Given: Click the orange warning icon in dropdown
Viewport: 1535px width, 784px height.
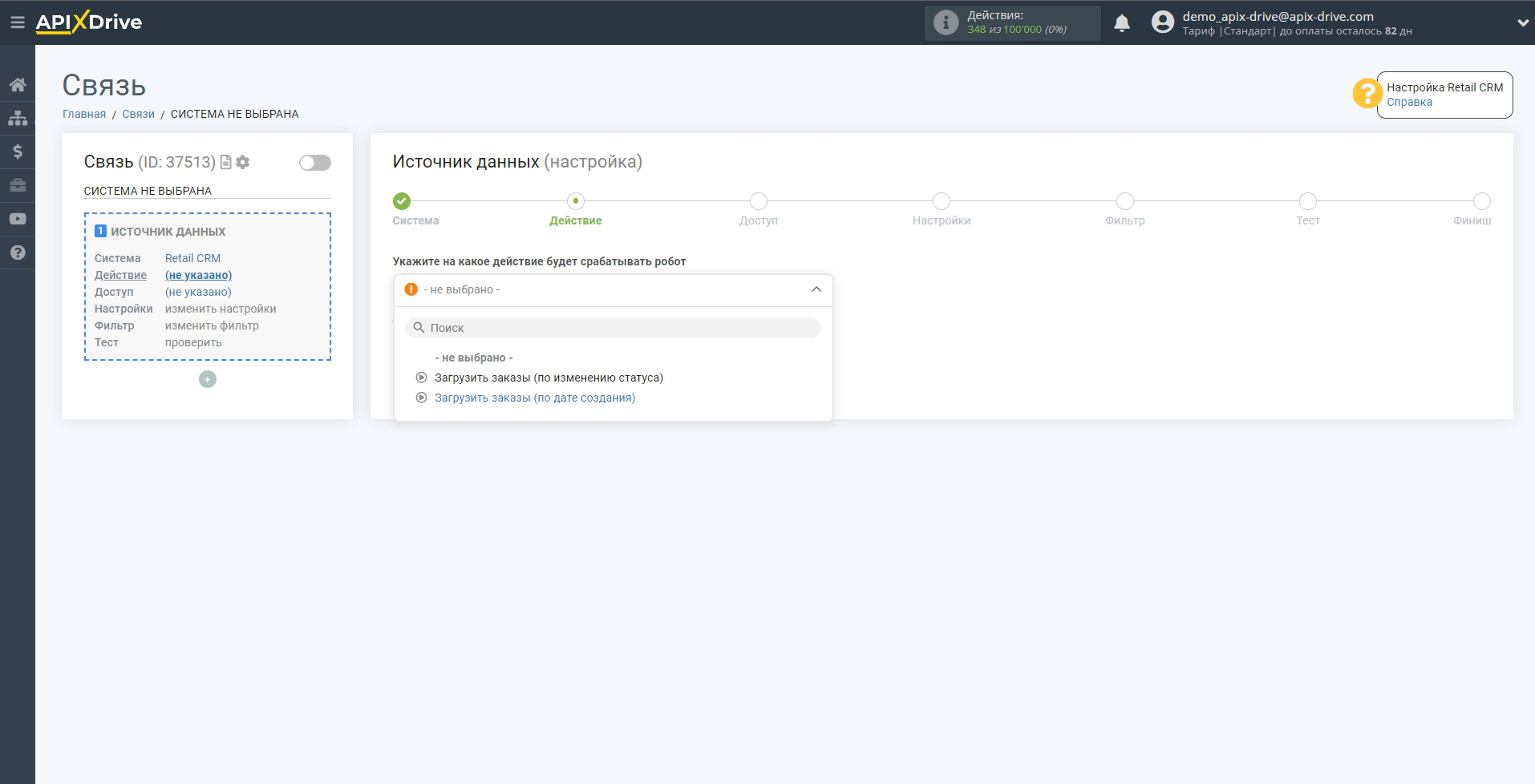Looking at the screenshot, I should pos(411,289).
